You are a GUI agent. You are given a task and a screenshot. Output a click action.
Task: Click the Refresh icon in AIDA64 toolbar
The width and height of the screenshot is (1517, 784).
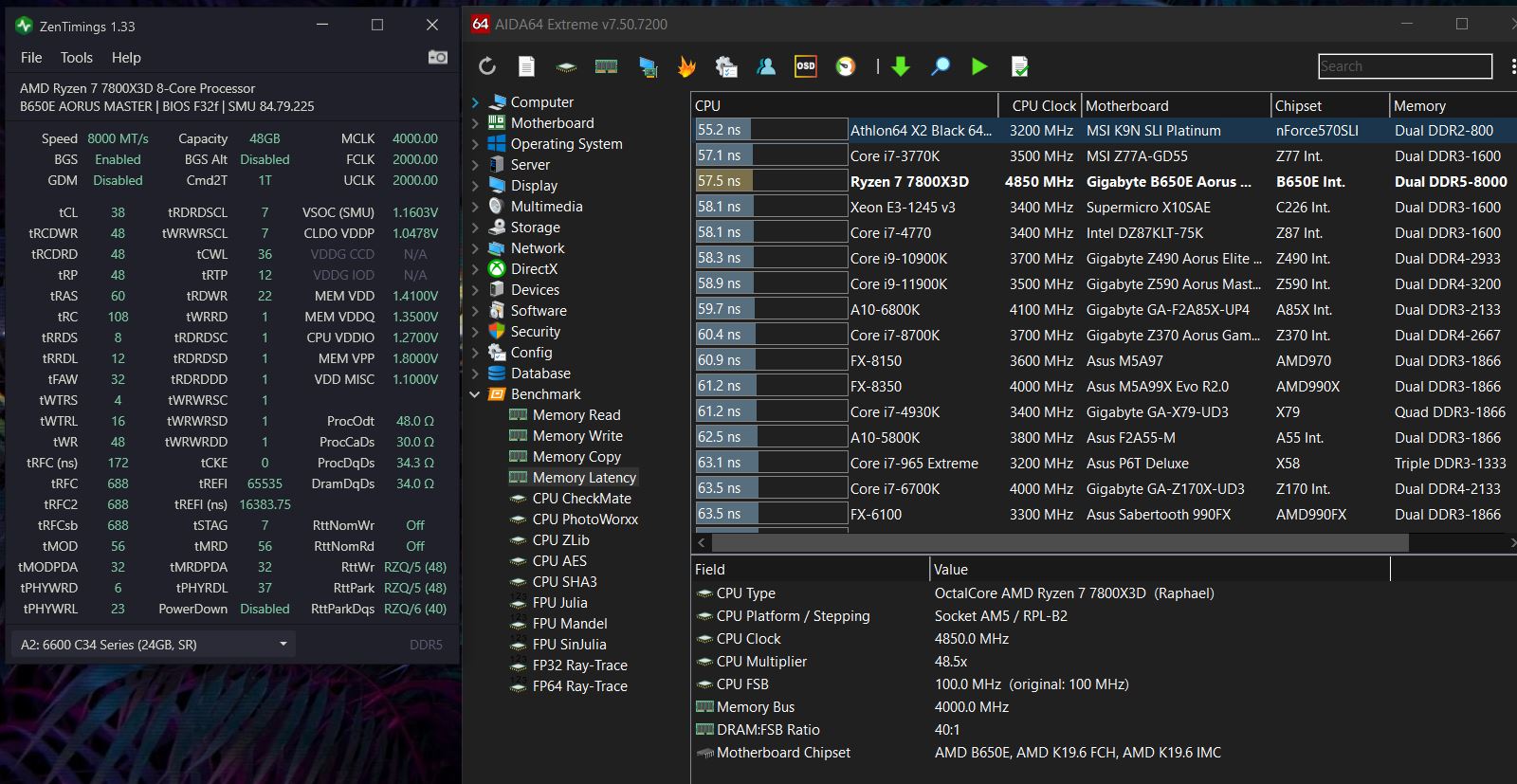click(x=487, y=66)
